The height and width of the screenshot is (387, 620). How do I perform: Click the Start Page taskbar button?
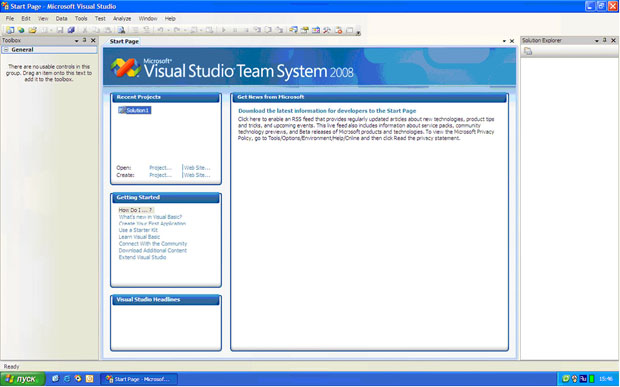point(138,379)
